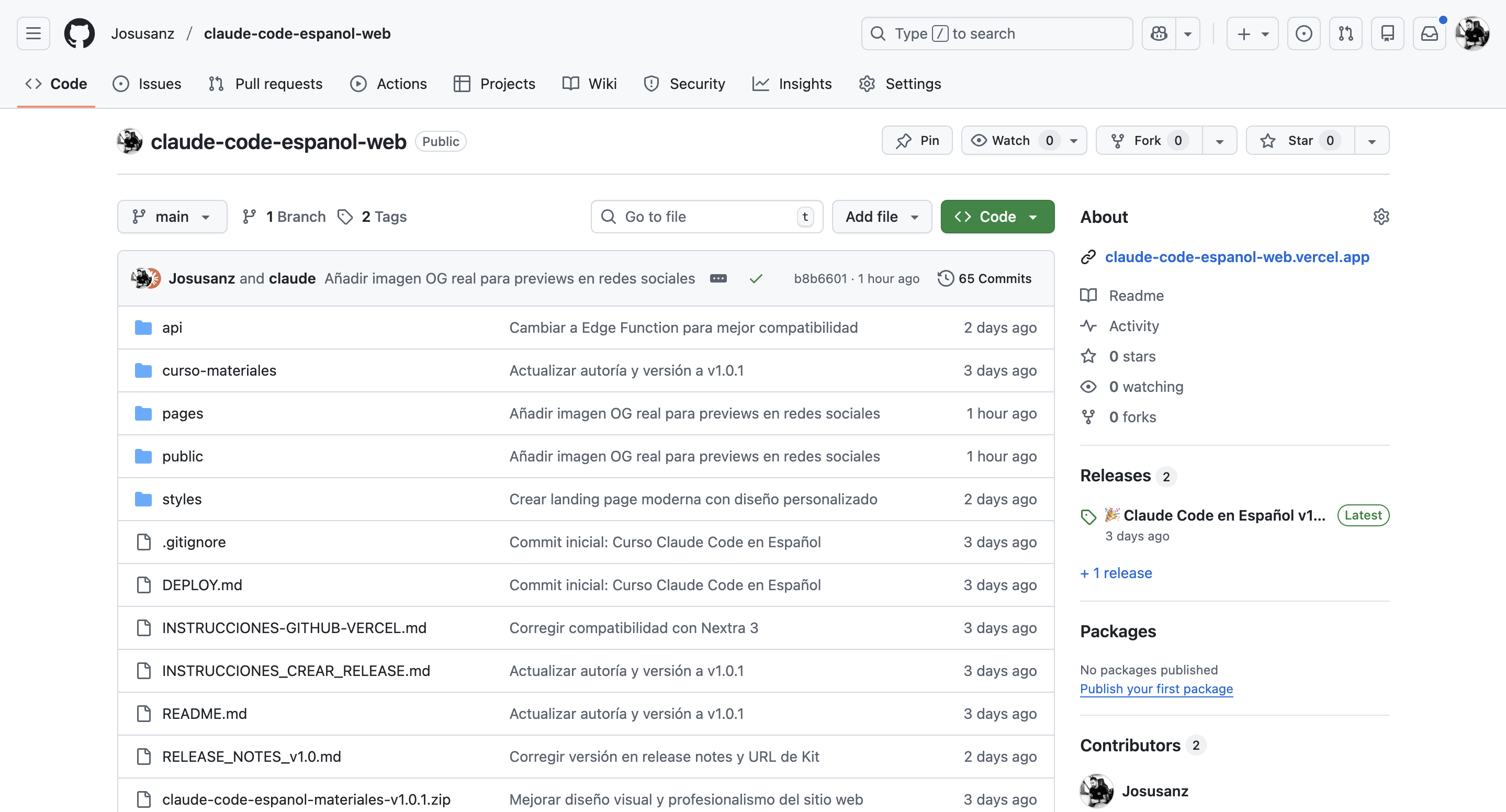Click the About section gear icon
This screenshot has width=1506, height=812.
tap(1381, 217)
